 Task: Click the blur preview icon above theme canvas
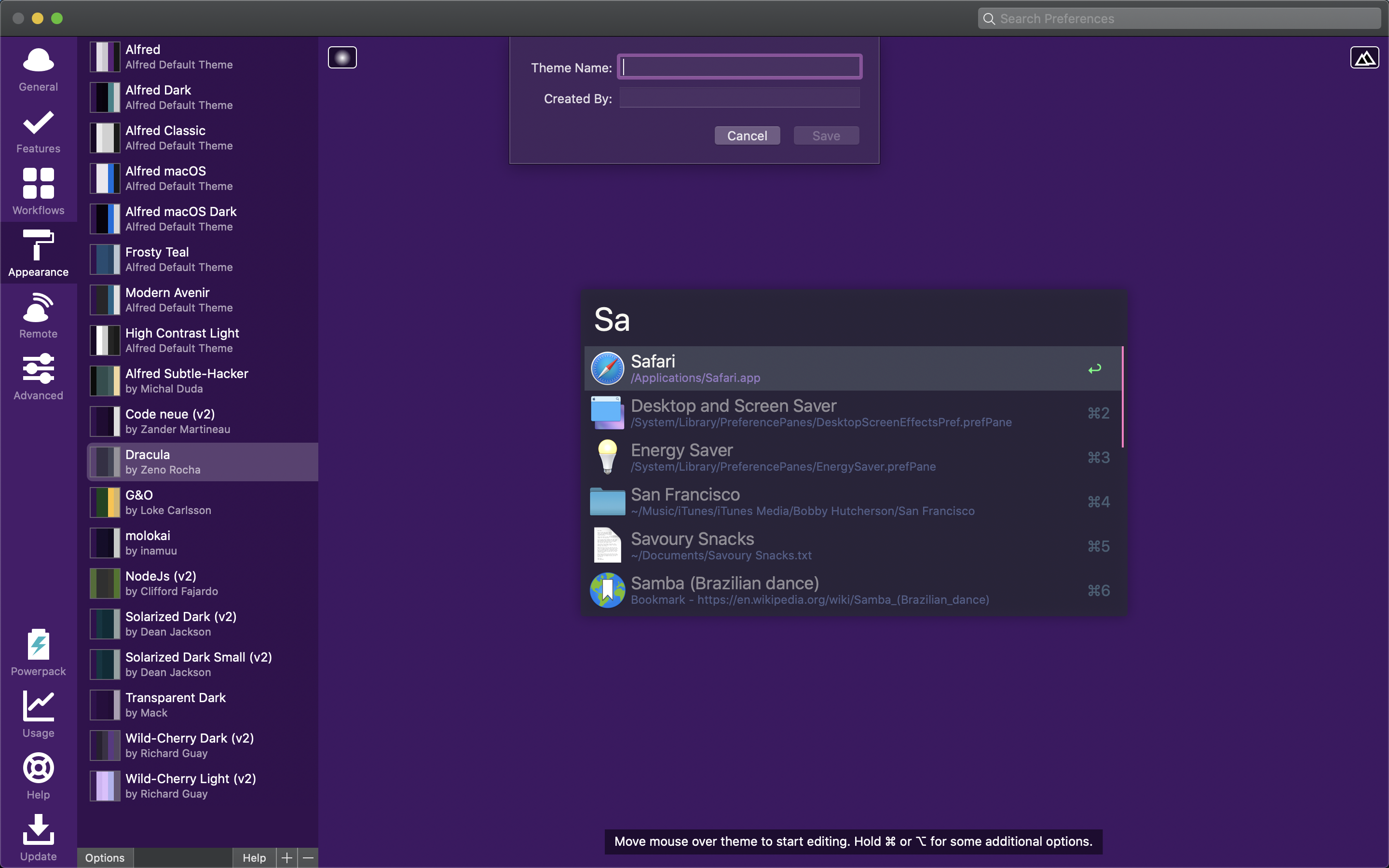point(342,57)
